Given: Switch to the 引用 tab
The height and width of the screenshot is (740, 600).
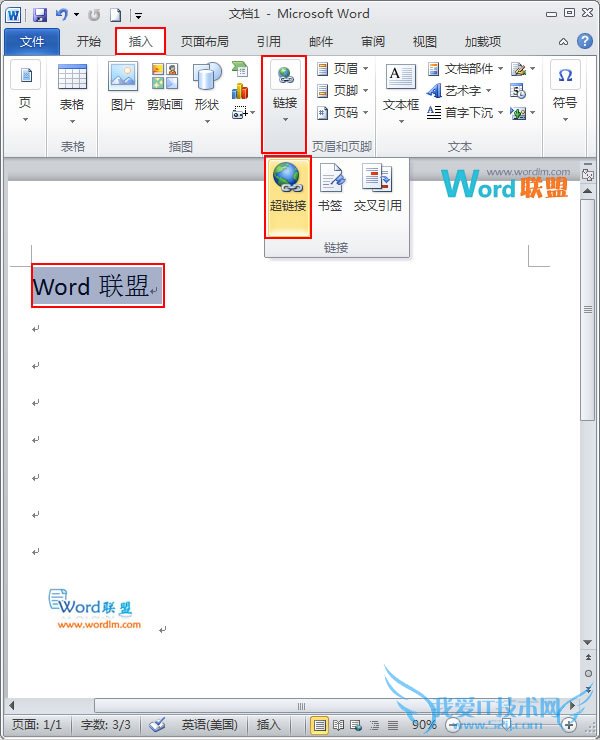Looking at the screenshot, I should click(x=269, y=42).
